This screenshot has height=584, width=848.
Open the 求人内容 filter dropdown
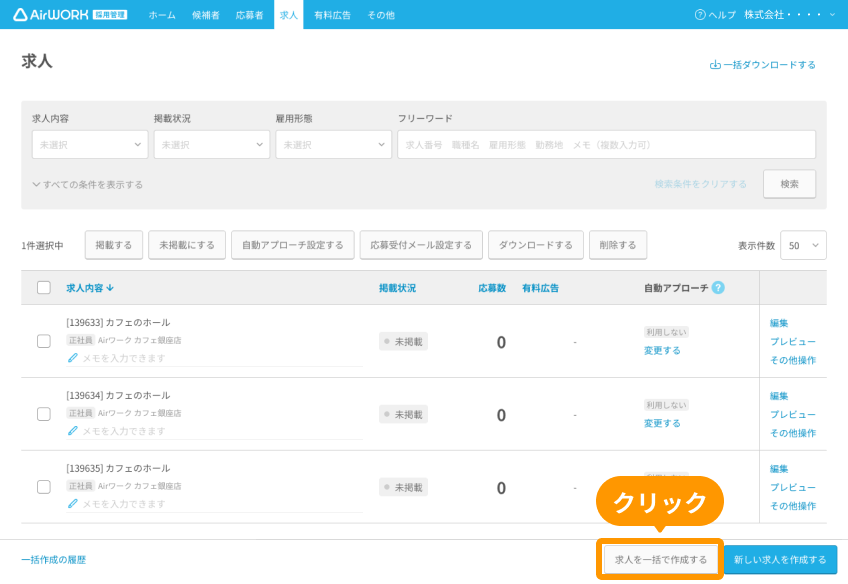point(90,144)
